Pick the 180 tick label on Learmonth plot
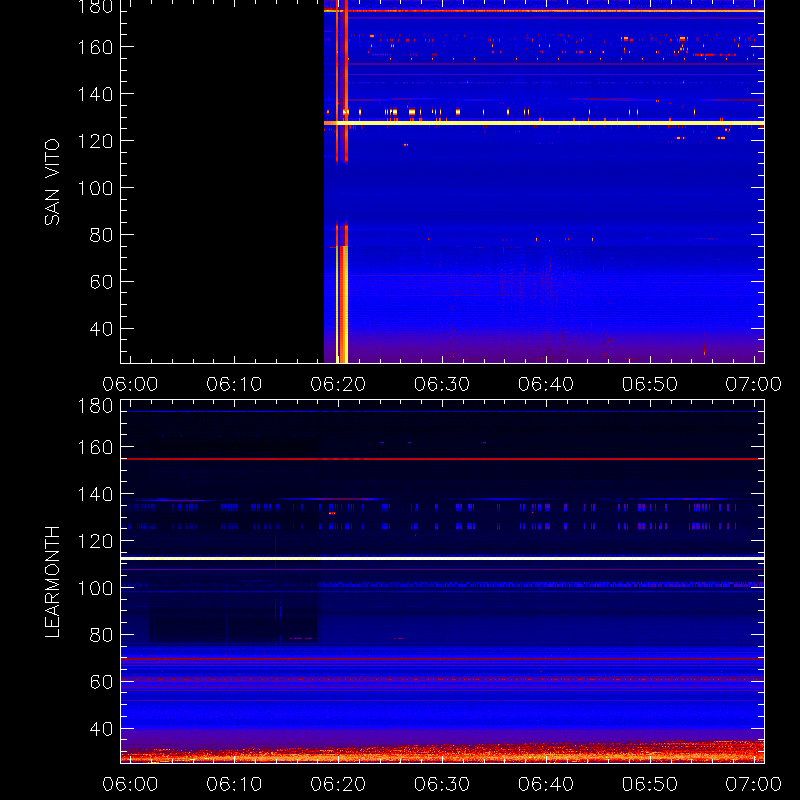This screenshot has height=800, width=800. [x=95, y=406]
